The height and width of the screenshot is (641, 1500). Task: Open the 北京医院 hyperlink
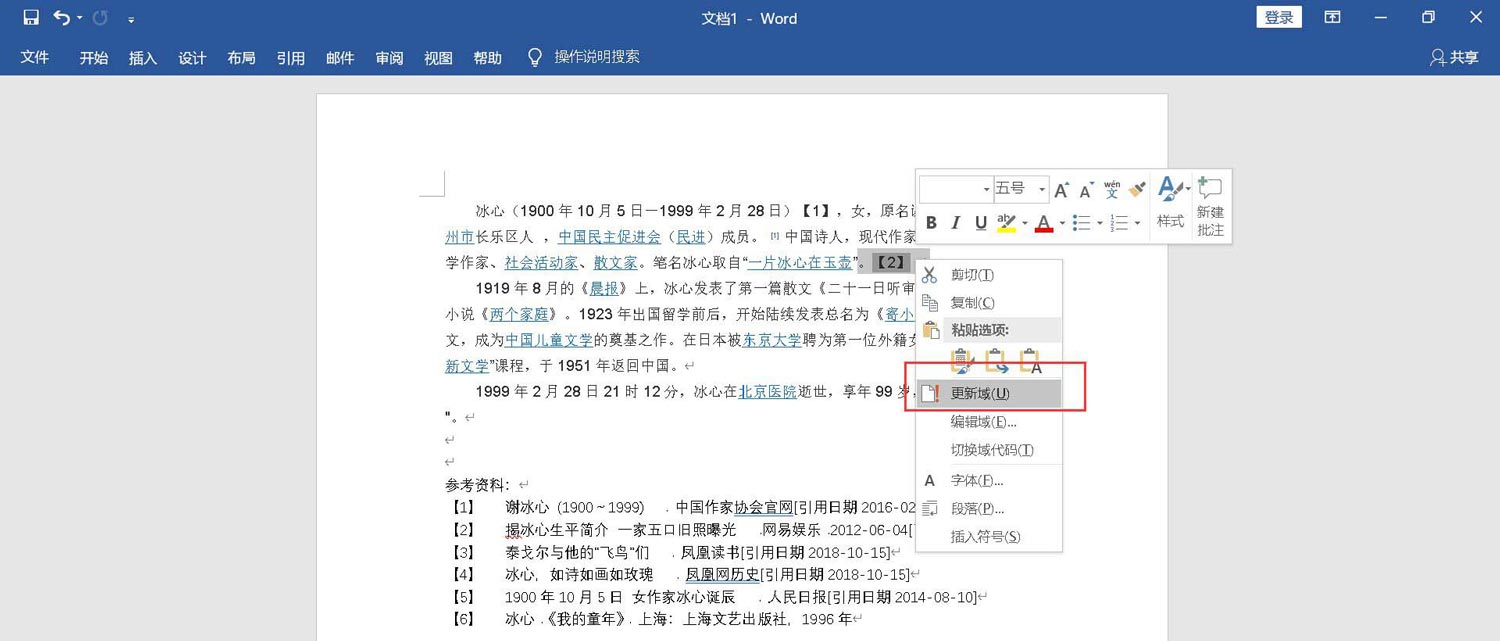(767, 392)
